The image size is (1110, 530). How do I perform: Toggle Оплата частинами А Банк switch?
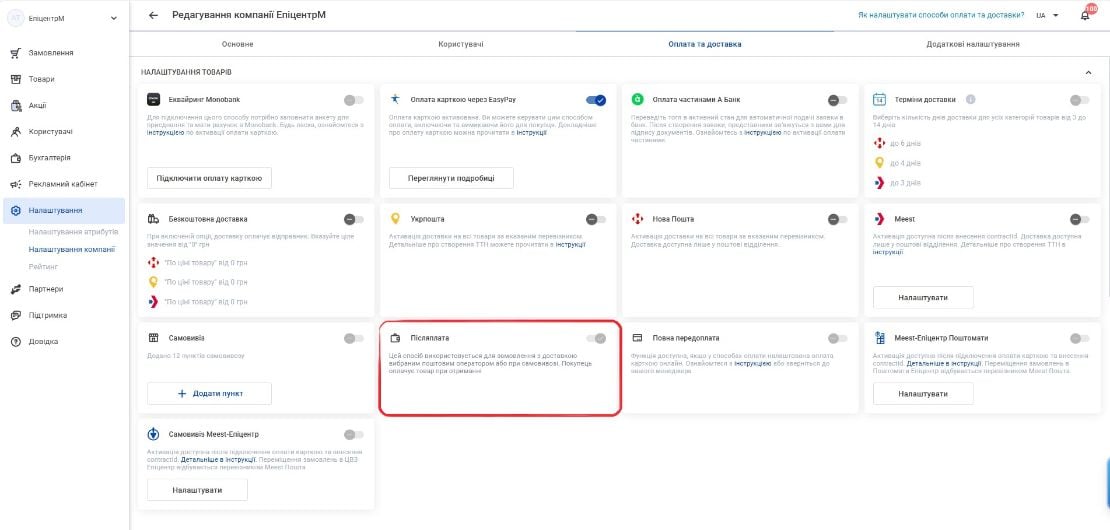[837, 100]
